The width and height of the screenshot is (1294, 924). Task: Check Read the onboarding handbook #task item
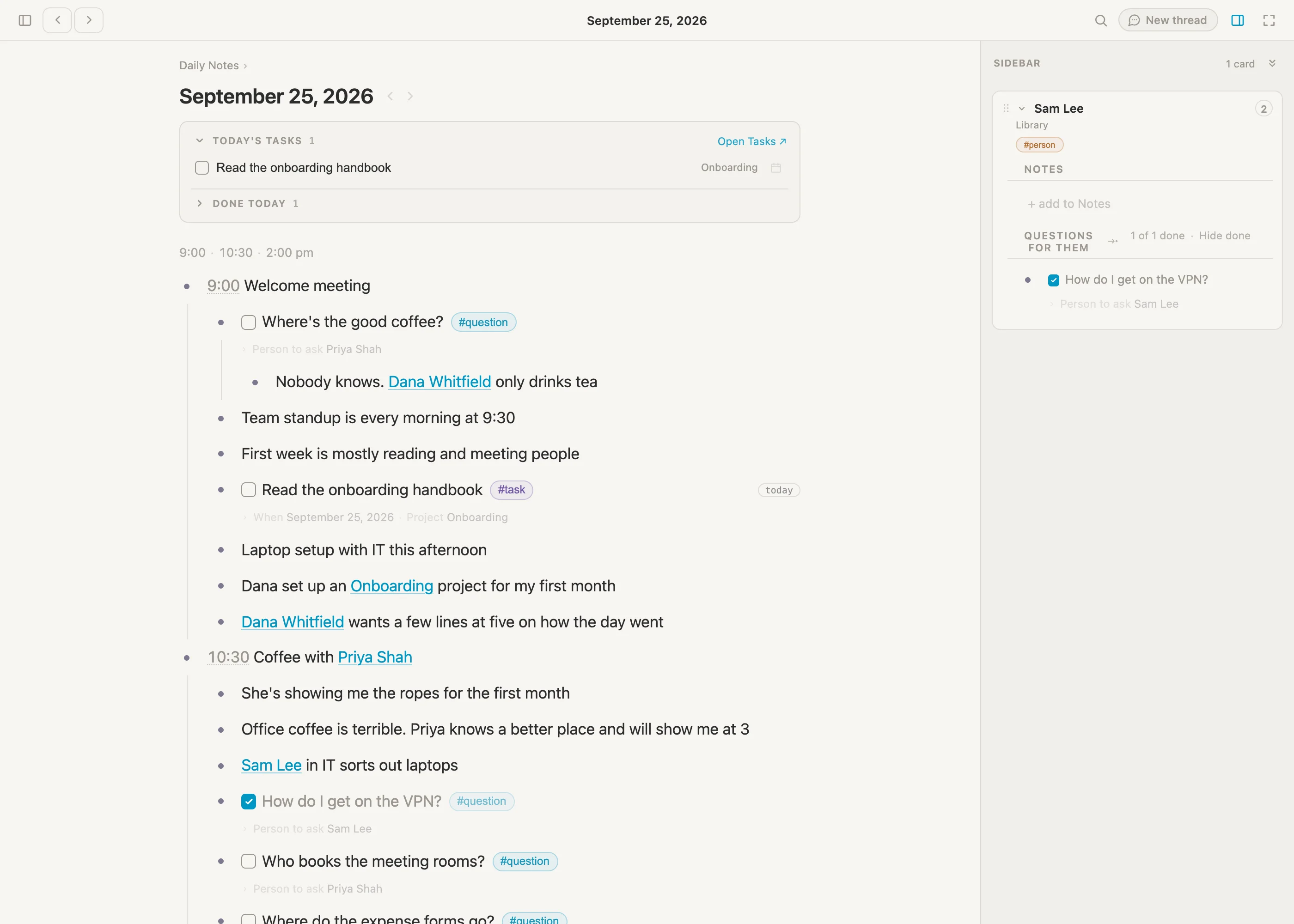point(249,490)
